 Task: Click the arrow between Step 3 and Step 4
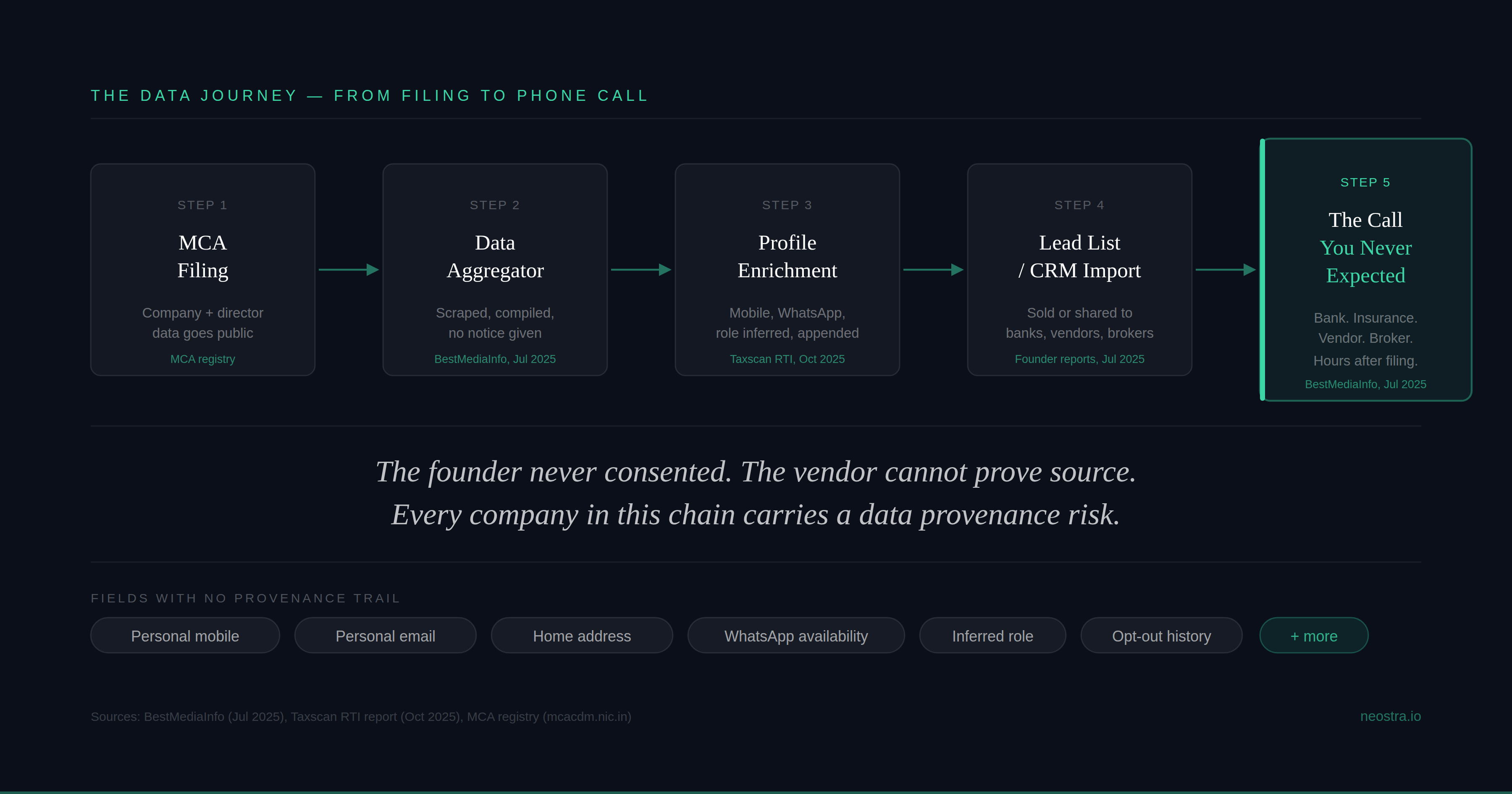933,270
